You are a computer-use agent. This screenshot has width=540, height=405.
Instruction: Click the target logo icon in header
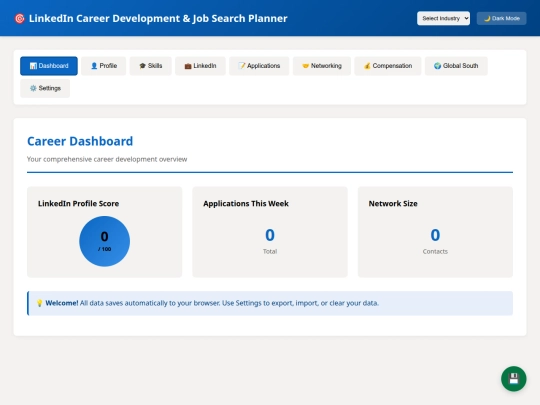pos(20,18)
